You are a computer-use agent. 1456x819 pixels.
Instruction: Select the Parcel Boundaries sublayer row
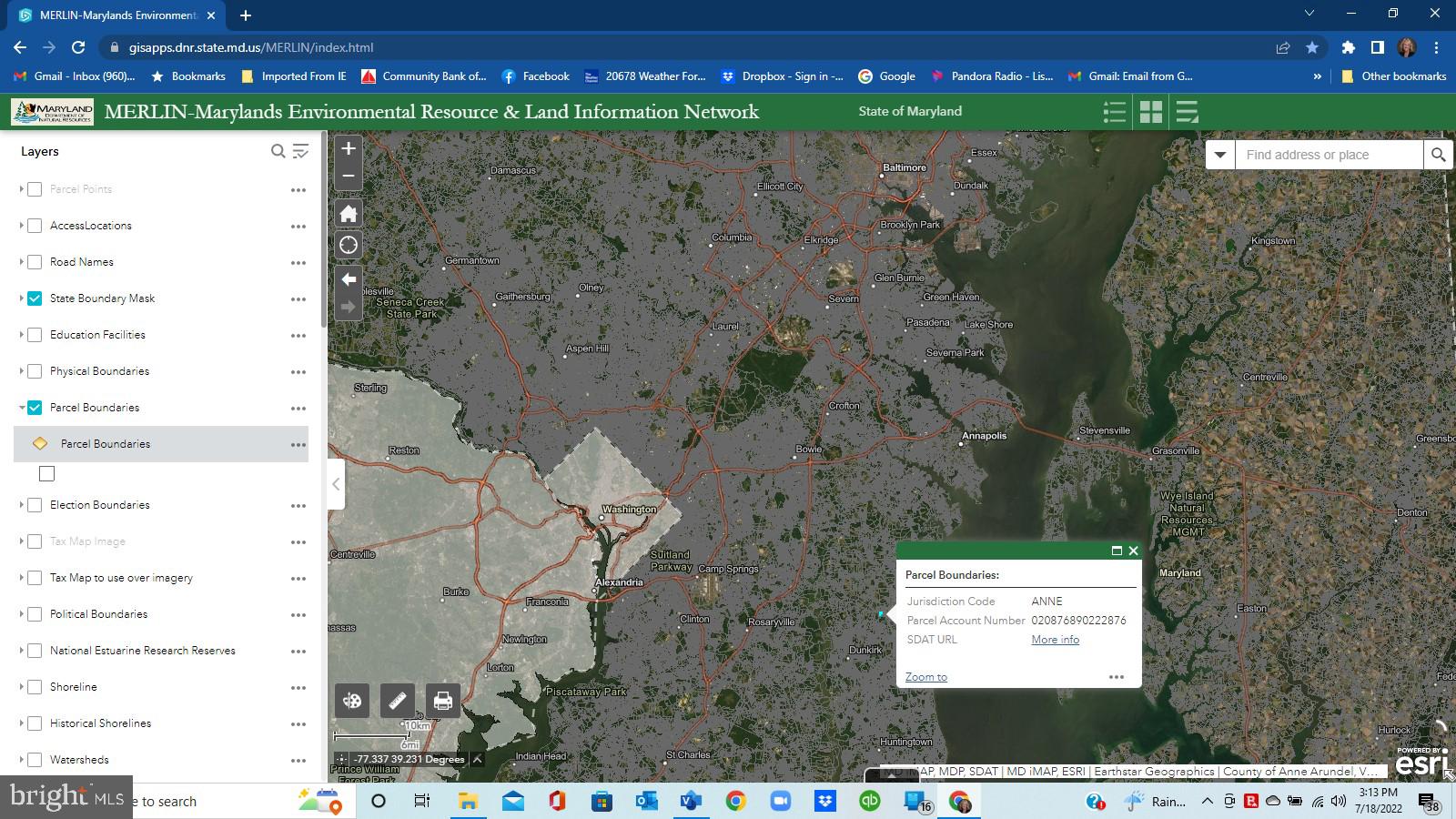[x=106, y=444]
